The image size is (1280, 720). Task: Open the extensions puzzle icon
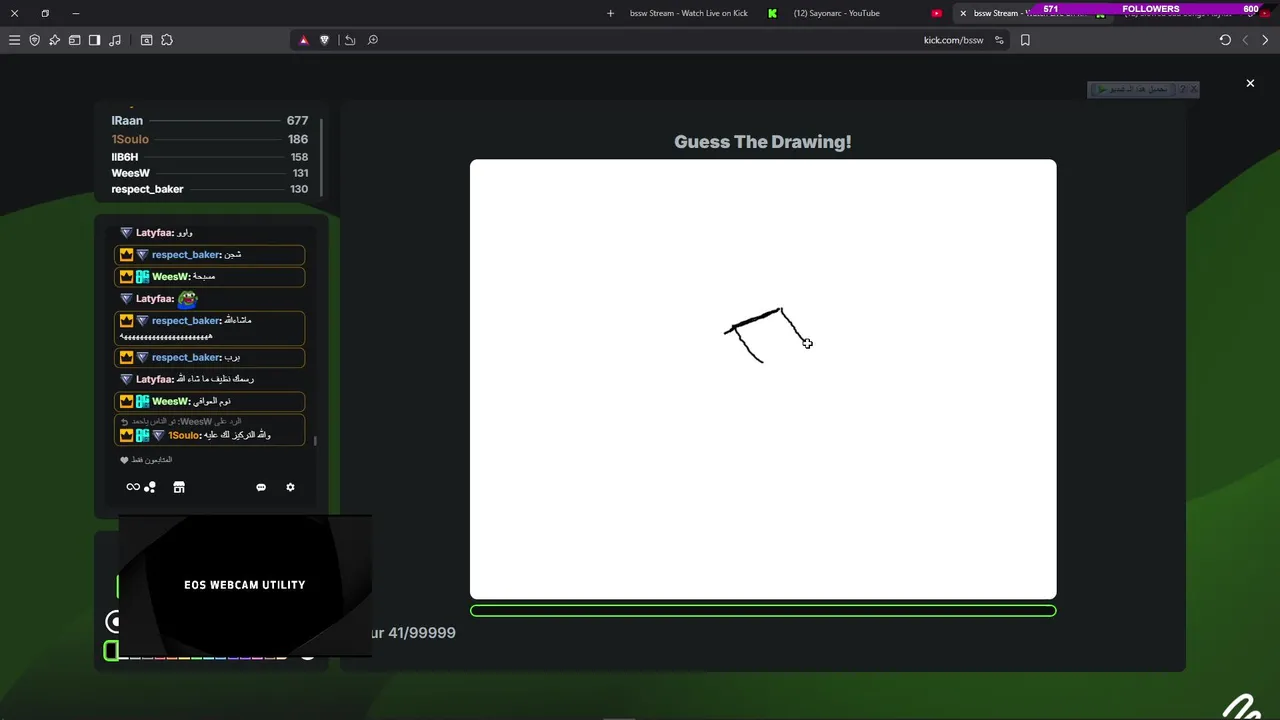(167, 40)
